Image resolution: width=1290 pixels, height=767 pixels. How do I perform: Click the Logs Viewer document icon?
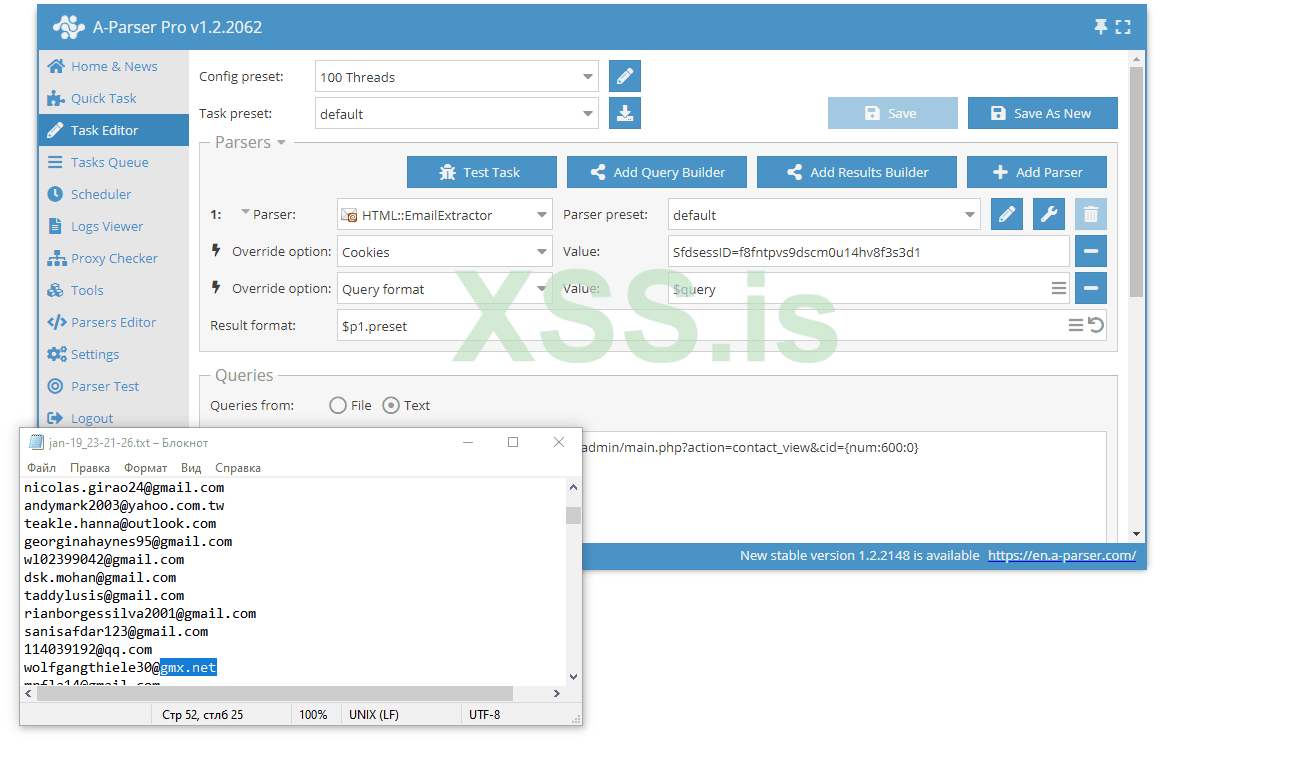pyautogui.click(x=55, y=226)
